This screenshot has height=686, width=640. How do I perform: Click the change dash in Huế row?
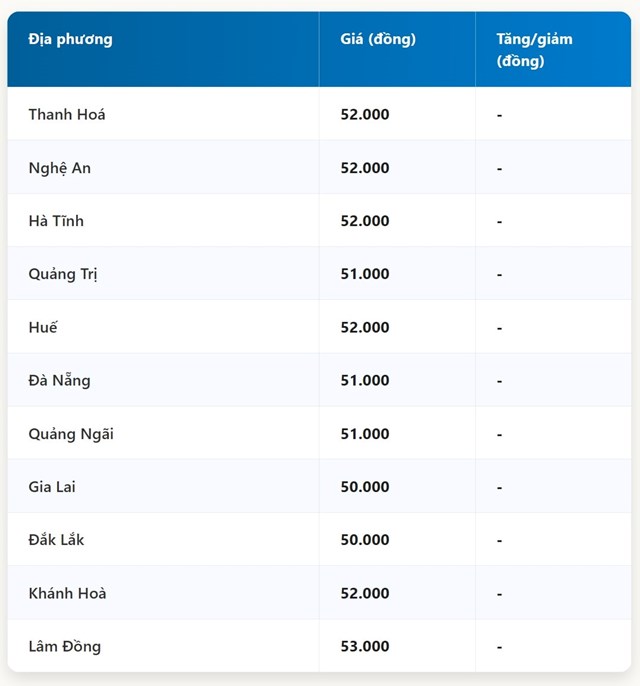coord(499,328)
